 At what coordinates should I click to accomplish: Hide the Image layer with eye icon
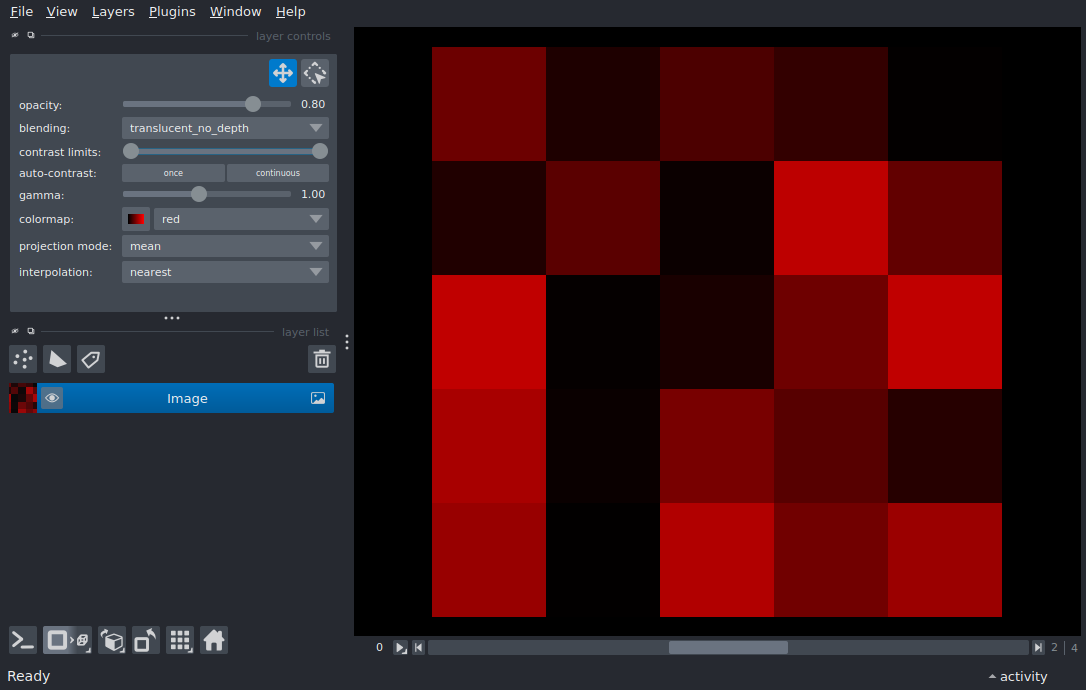point(52,398)
